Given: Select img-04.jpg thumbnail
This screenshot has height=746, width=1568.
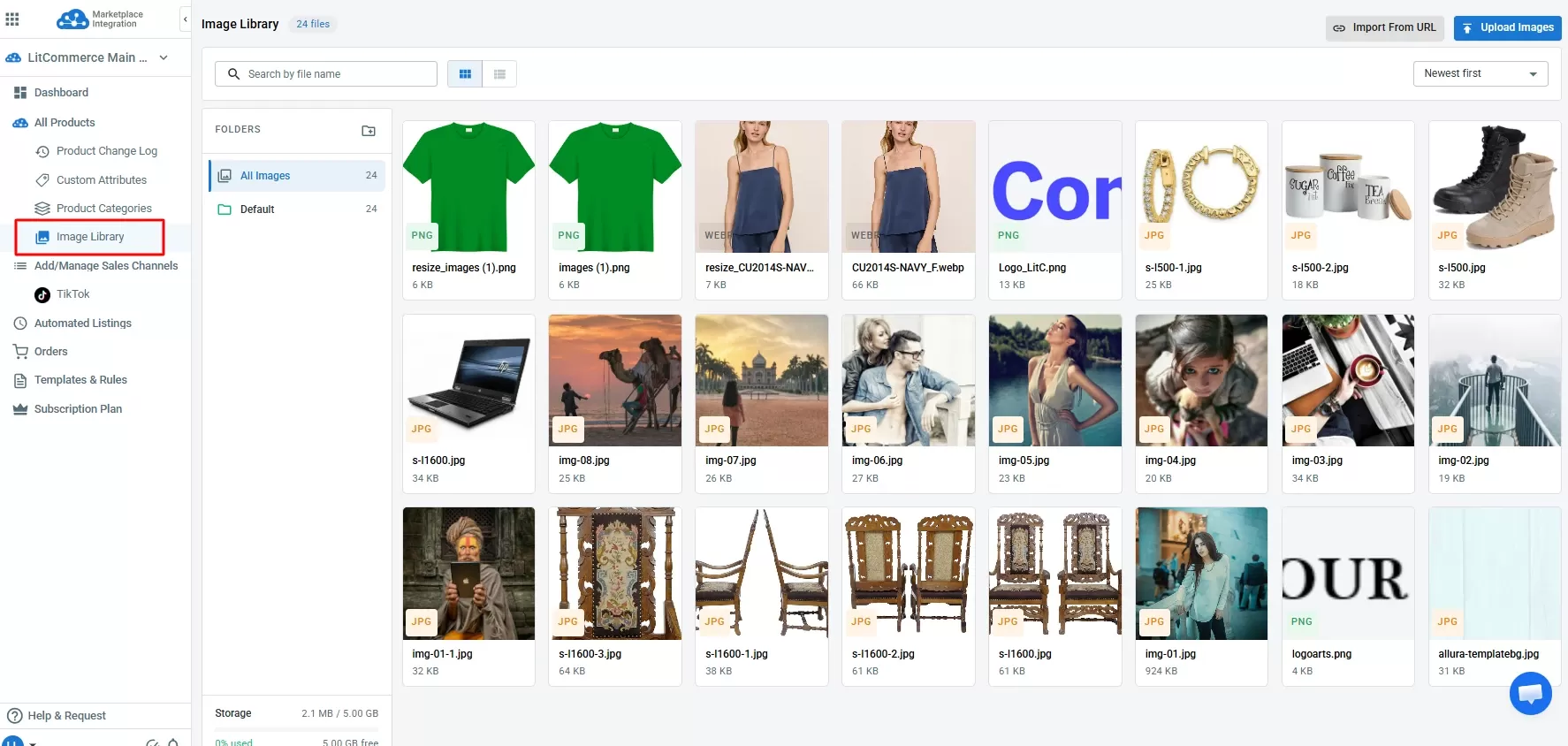Looking at the screenshot, I should [x=1202, y=380].
